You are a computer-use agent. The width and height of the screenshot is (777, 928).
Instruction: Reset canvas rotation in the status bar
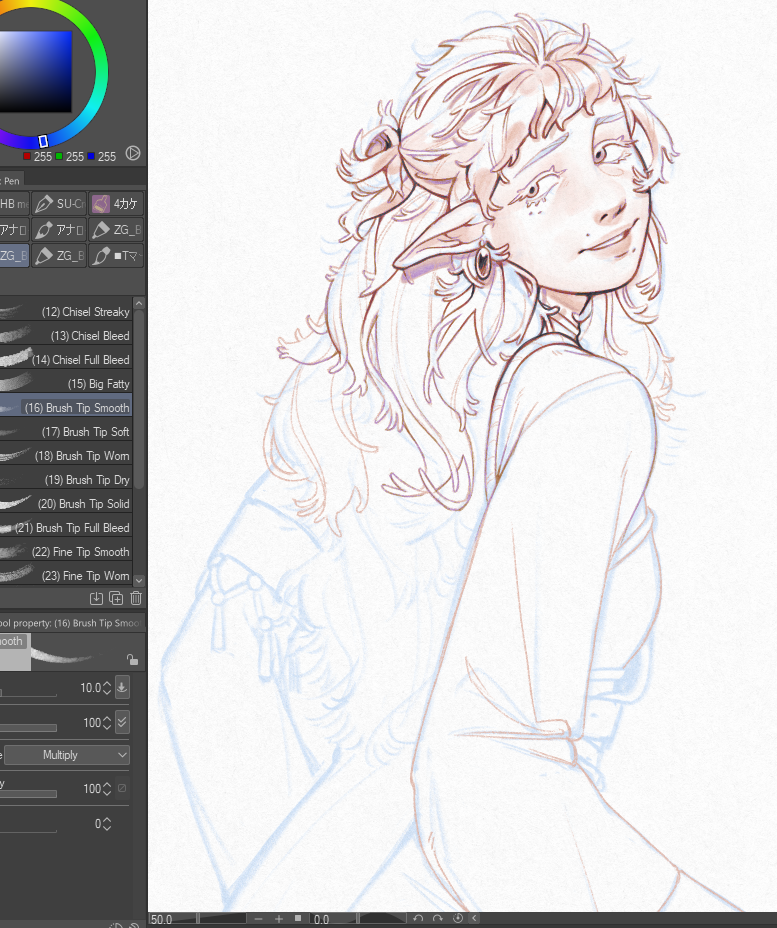click(458, 918)
